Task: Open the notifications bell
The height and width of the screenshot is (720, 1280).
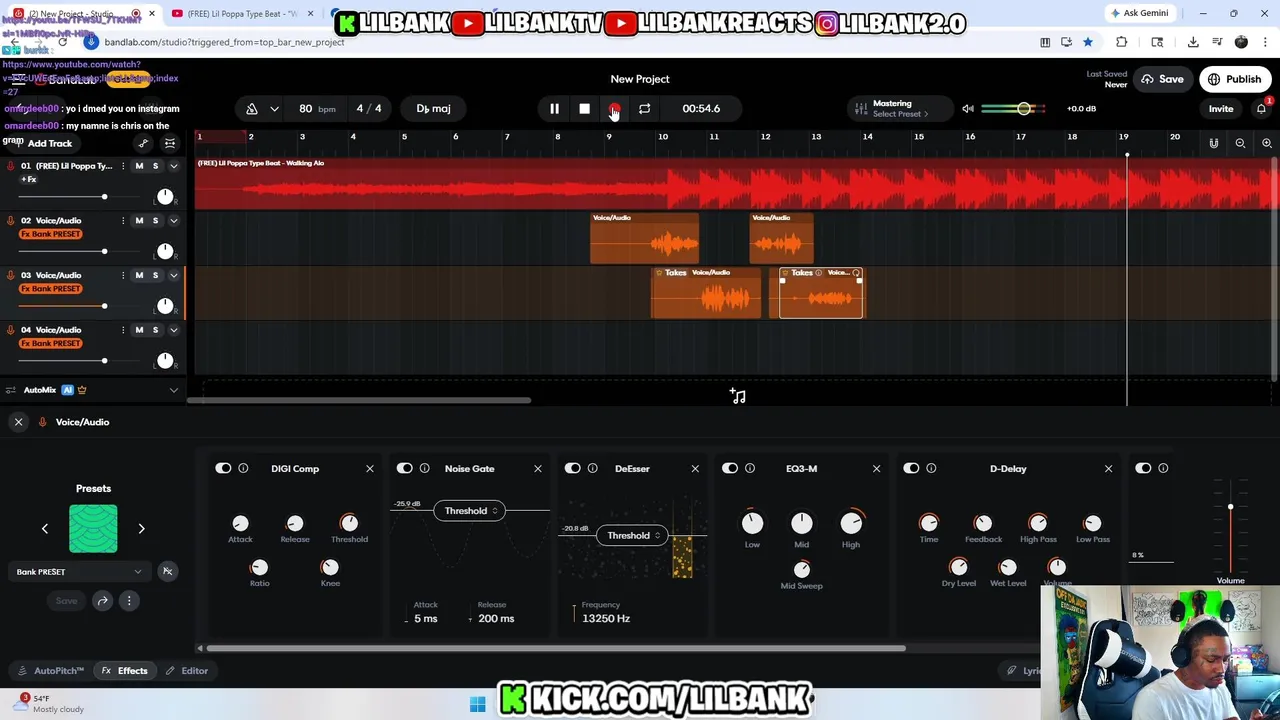Action: coord(1261,108)
